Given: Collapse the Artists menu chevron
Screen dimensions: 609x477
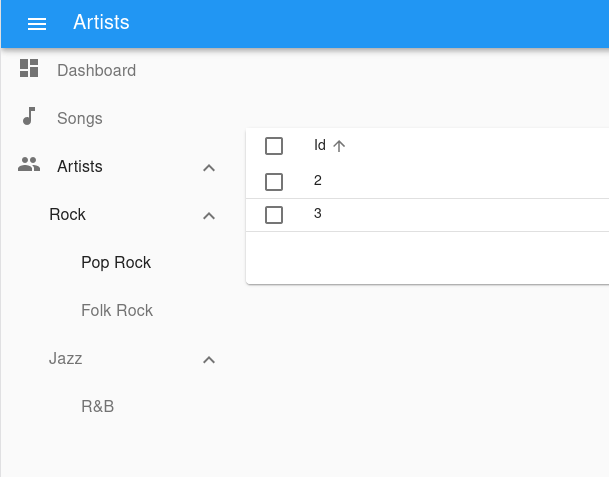Looking at the screenshot, I should click(209, 167).
